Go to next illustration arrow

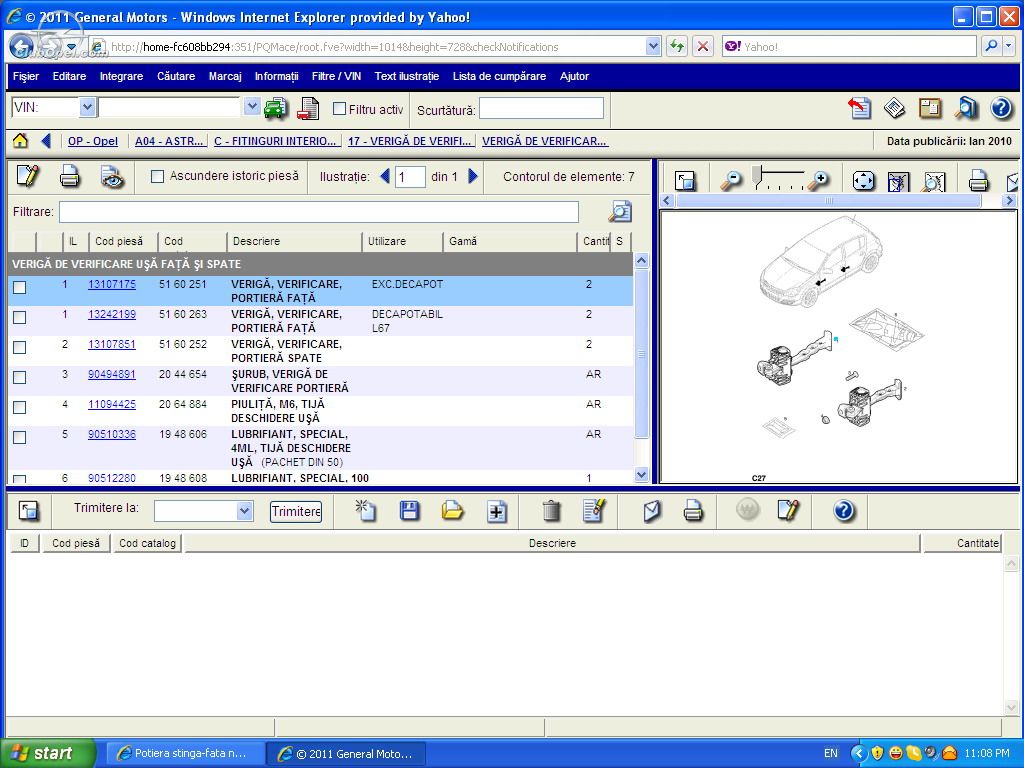(x=473, y=176)
